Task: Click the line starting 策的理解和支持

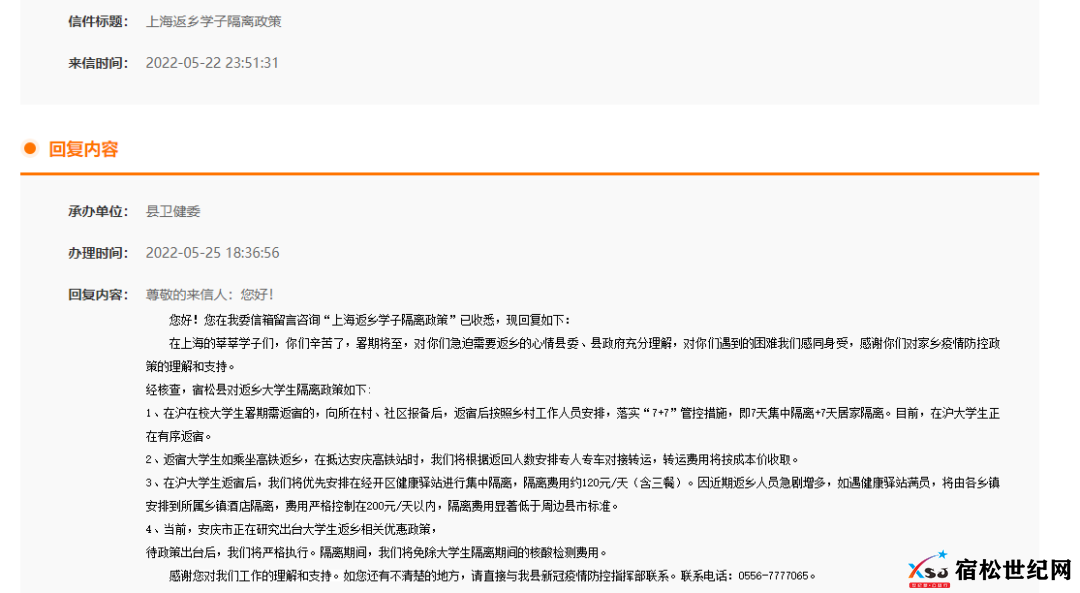Action: click(190, 366)
